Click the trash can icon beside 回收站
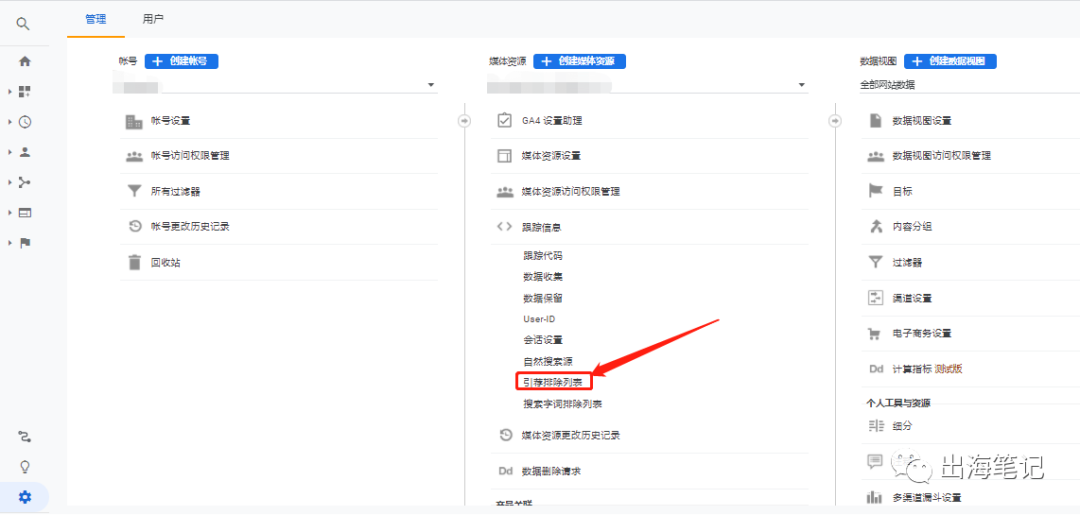 (134, 262)
